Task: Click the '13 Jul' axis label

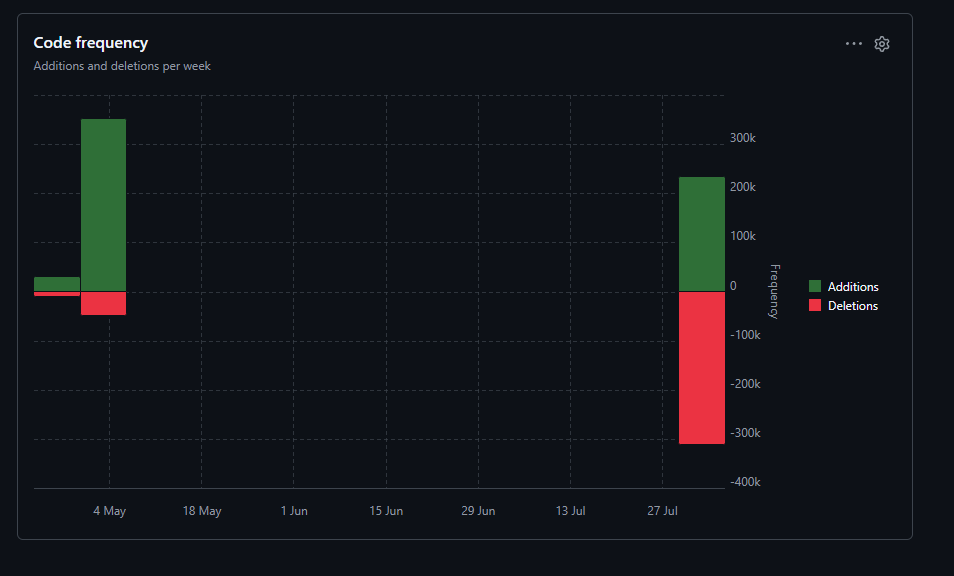Action: 571,511
